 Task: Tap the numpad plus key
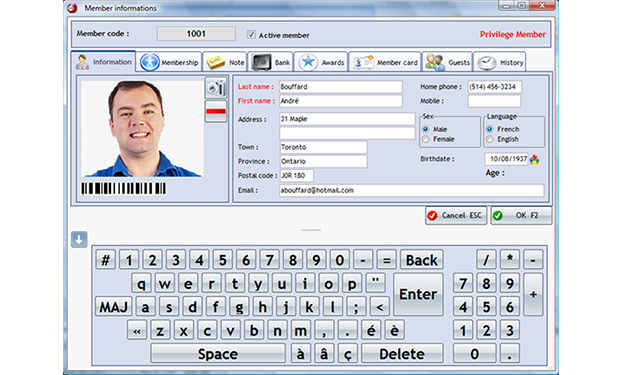click(x=533, y=294)
